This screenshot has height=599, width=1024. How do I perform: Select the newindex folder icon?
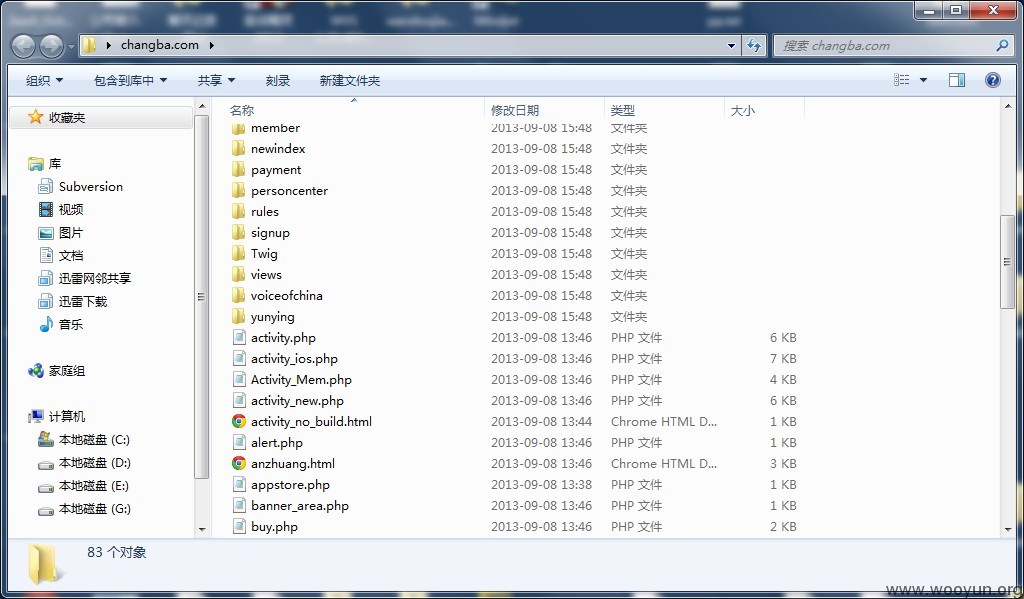coord(238,148)
